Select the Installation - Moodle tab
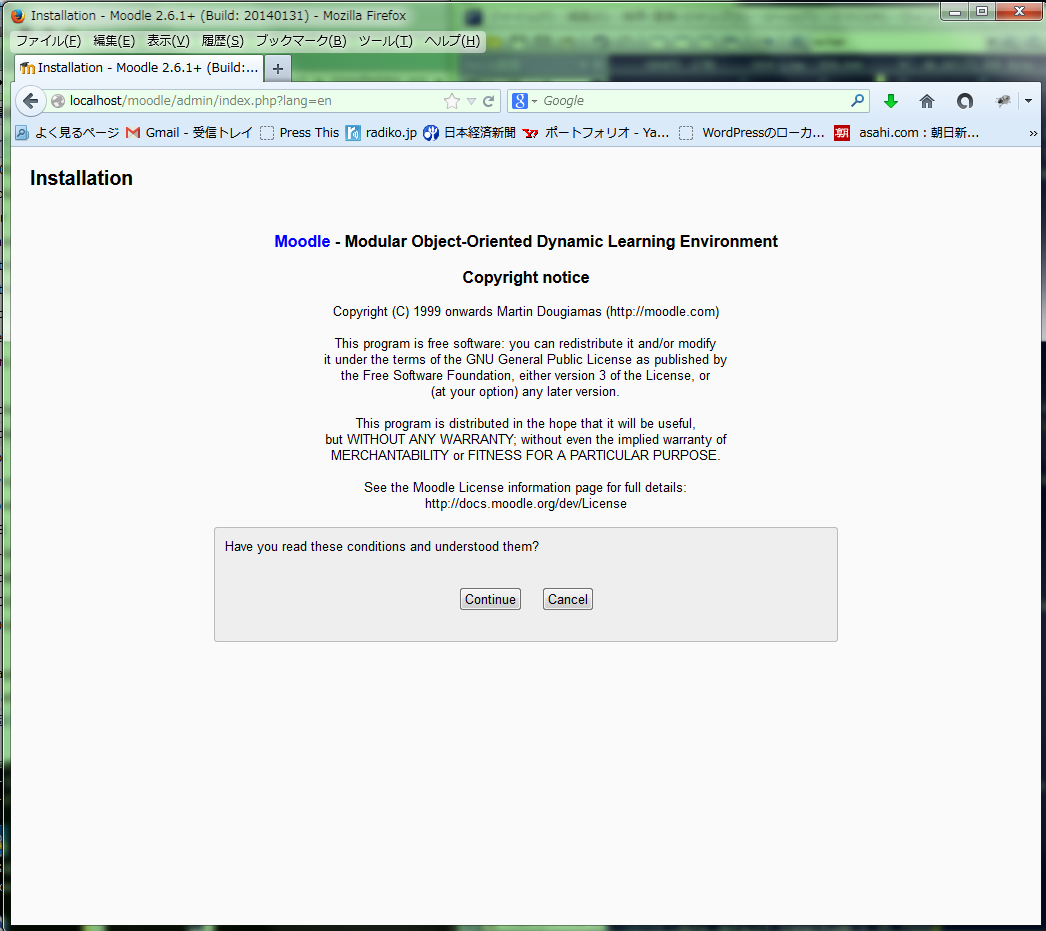The image size is (1046, 931). tap(140, 68)
